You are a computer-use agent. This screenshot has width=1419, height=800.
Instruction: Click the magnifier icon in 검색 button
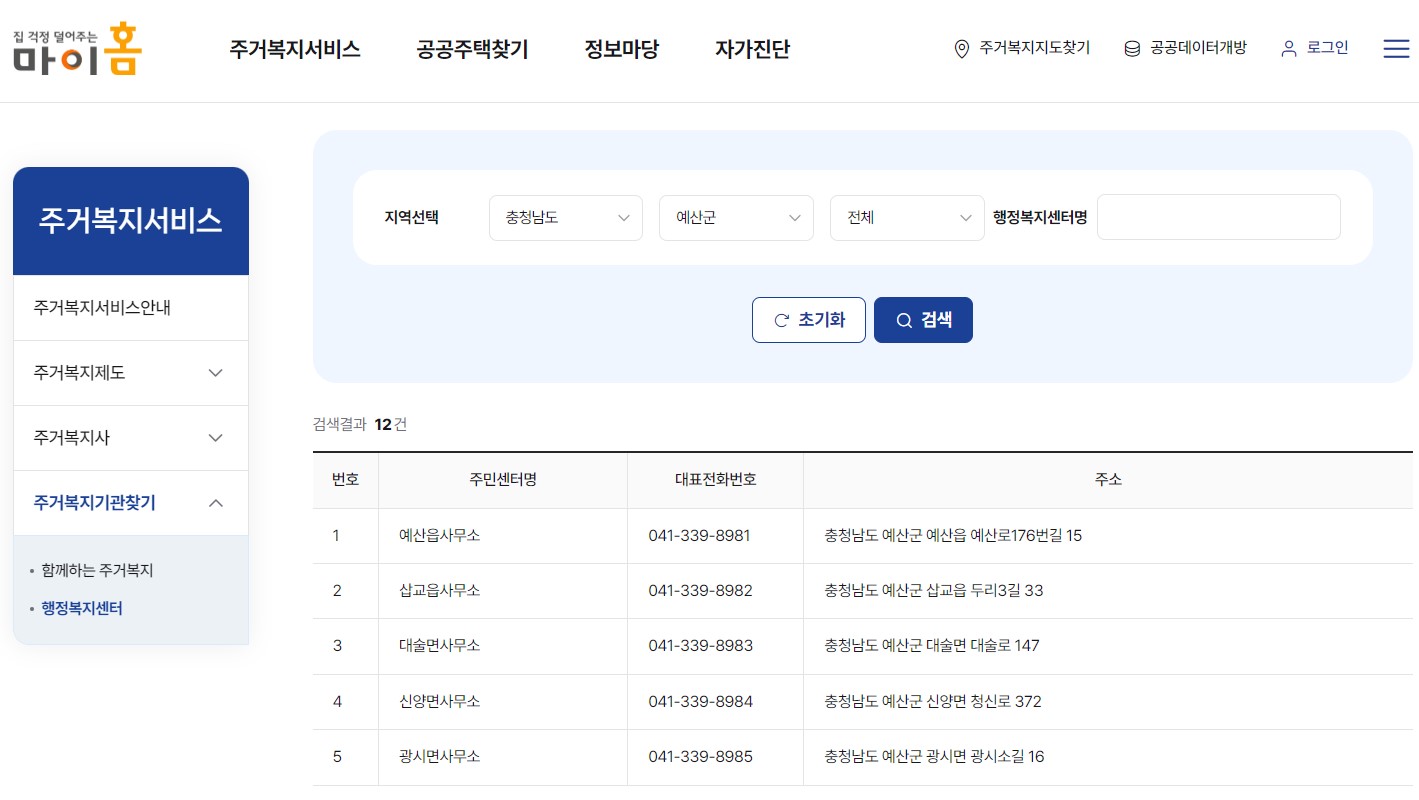(x=903, y=319)
